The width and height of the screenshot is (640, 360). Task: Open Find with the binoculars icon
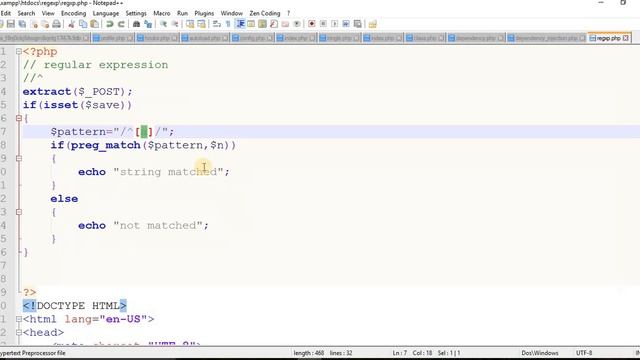[x=136, y=24]
